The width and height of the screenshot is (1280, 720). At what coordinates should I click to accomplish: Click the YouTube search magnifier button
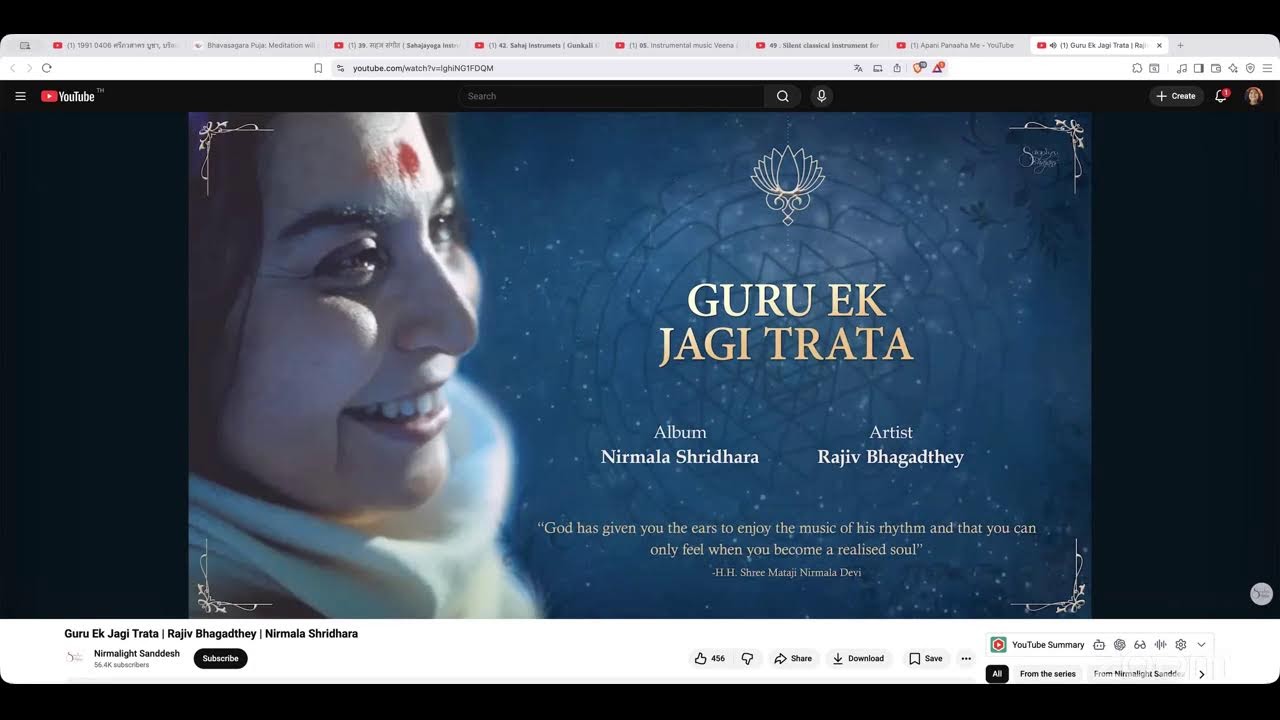(783, 96)
